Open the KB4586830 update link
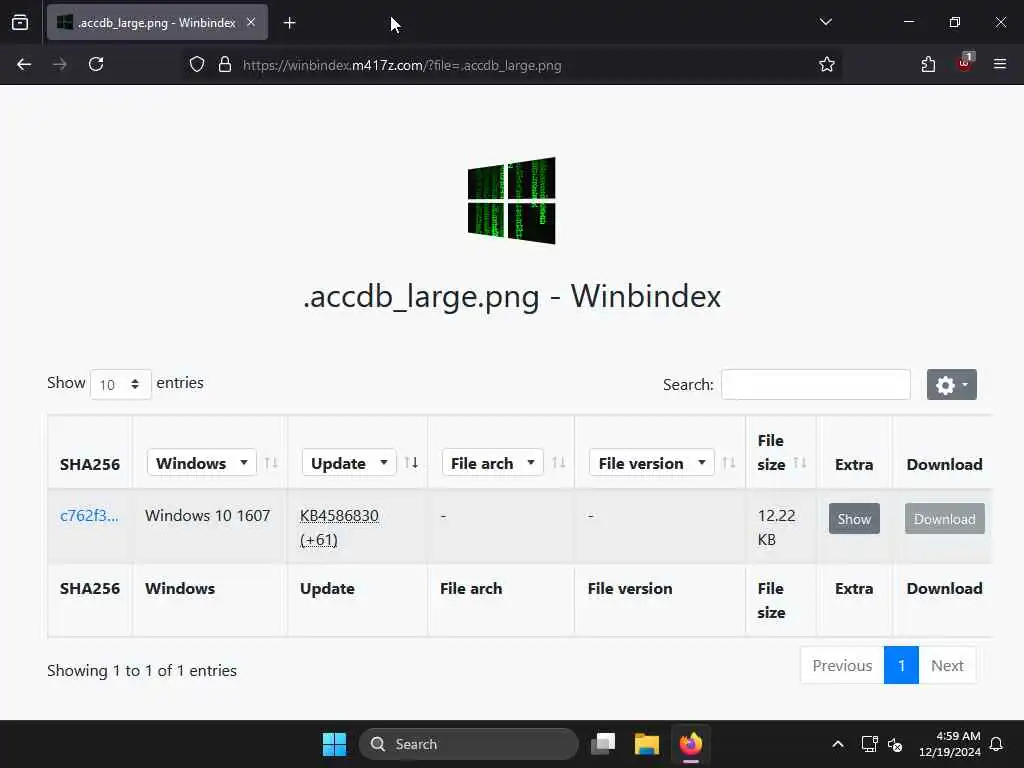1024x768 pixels. (x=339, y=515)
